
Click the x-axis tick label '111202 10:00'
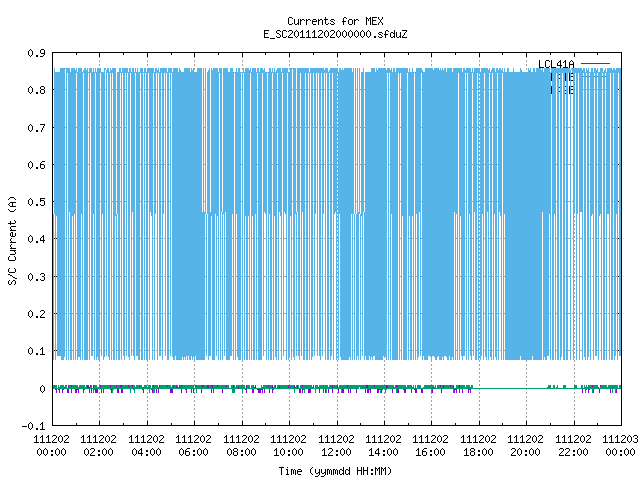[288, 446]
